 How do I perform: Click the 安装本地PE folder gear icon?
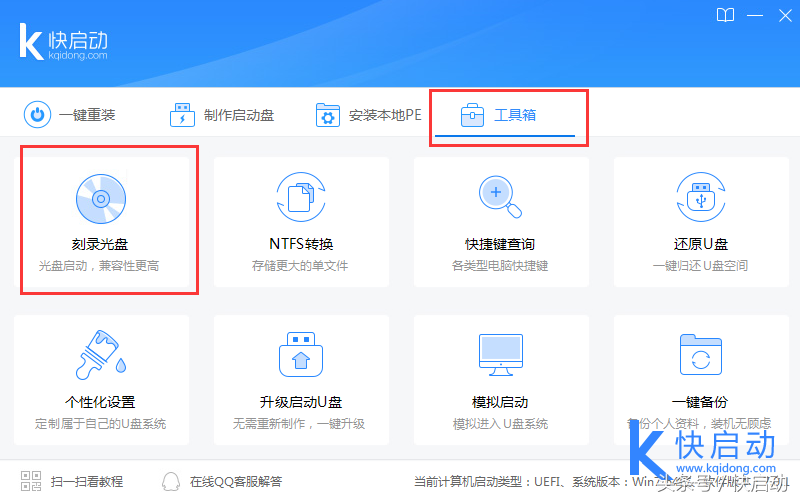tap(328, 115)
